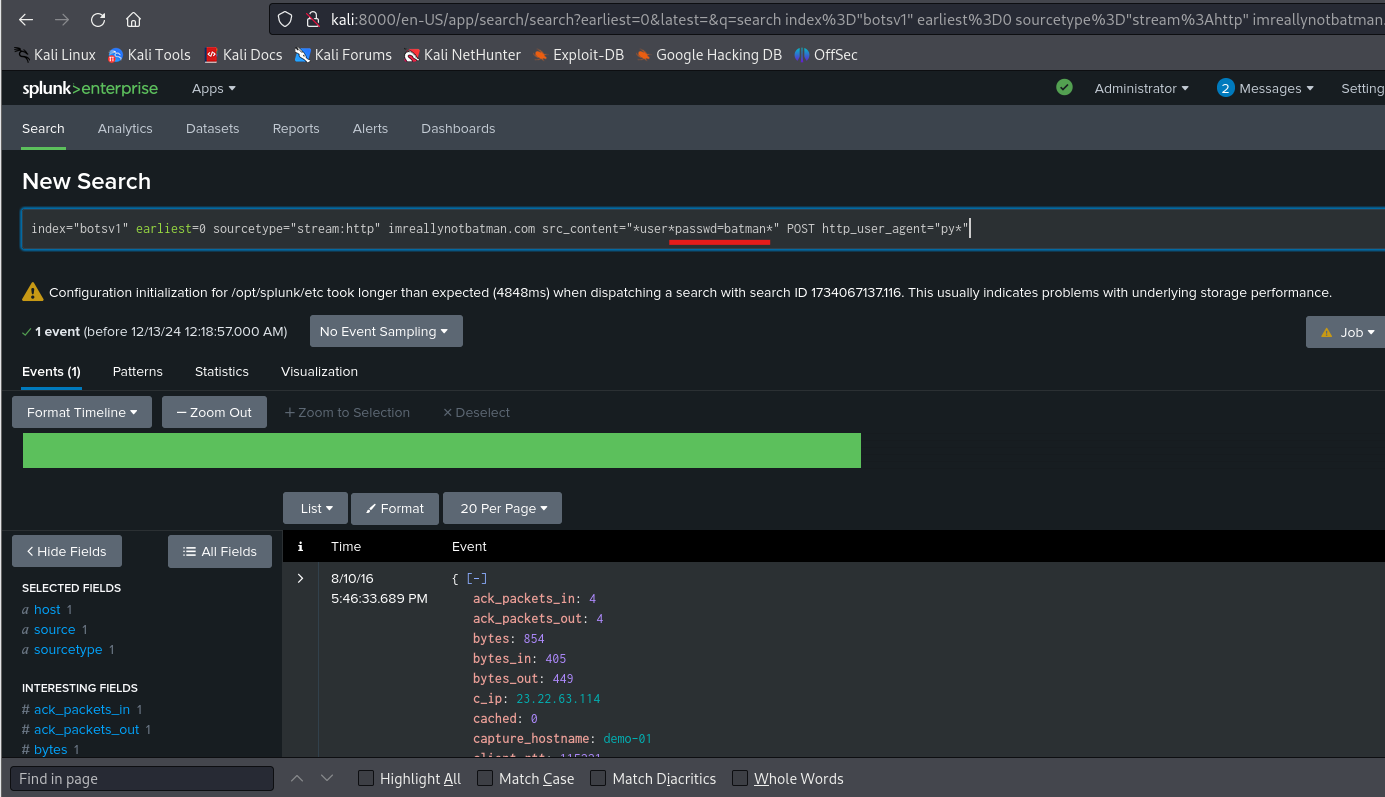Image resolution: width=1385 pixels, height=797 pixels.
Task: Open the Exploit-DB bookmark
Action: coord(579,55)
